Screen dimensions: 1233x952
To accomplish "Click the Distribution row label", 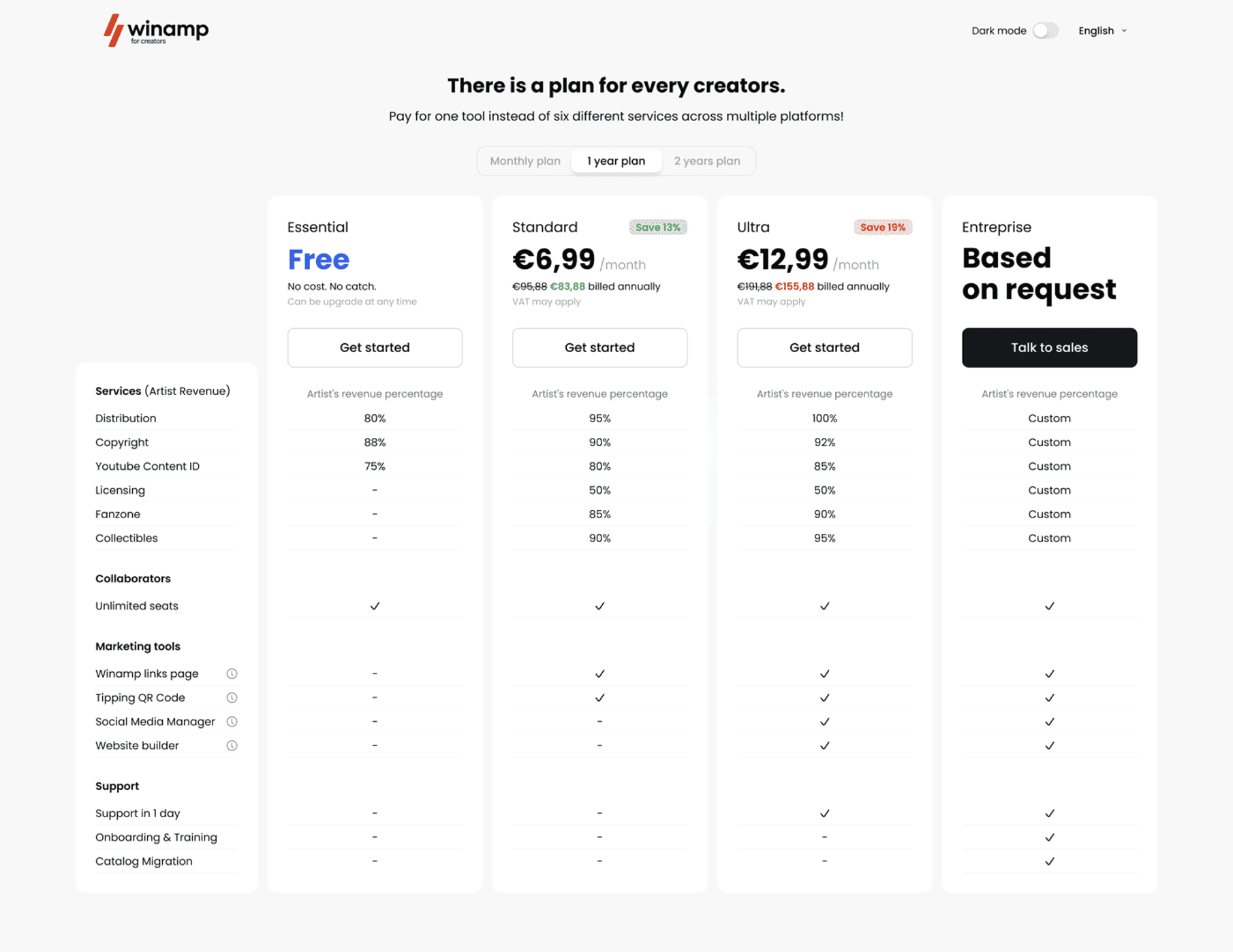I will 126,418.
